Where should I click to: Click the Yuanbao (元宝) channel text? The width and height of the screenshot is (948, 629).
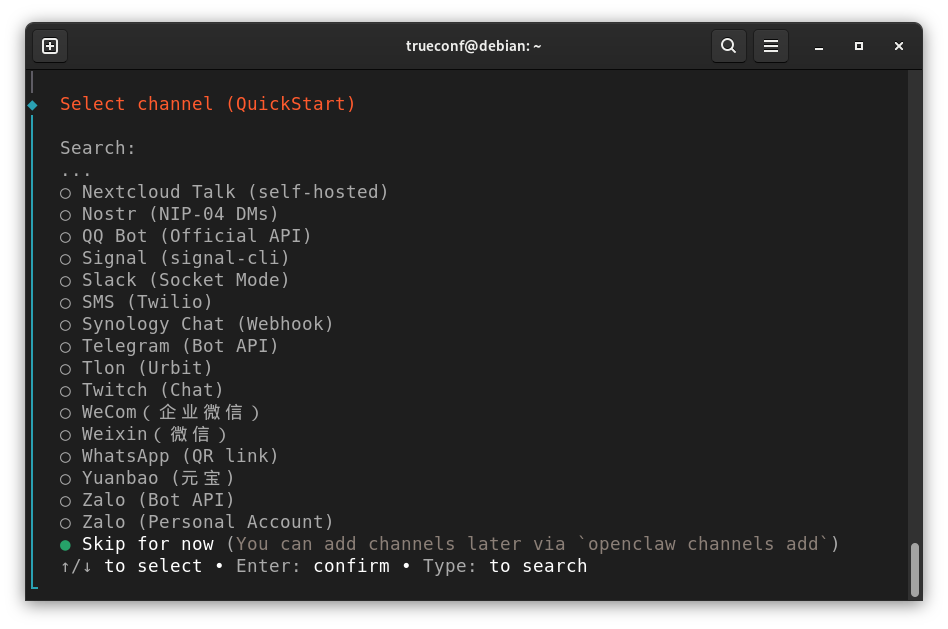click(158, 478)
